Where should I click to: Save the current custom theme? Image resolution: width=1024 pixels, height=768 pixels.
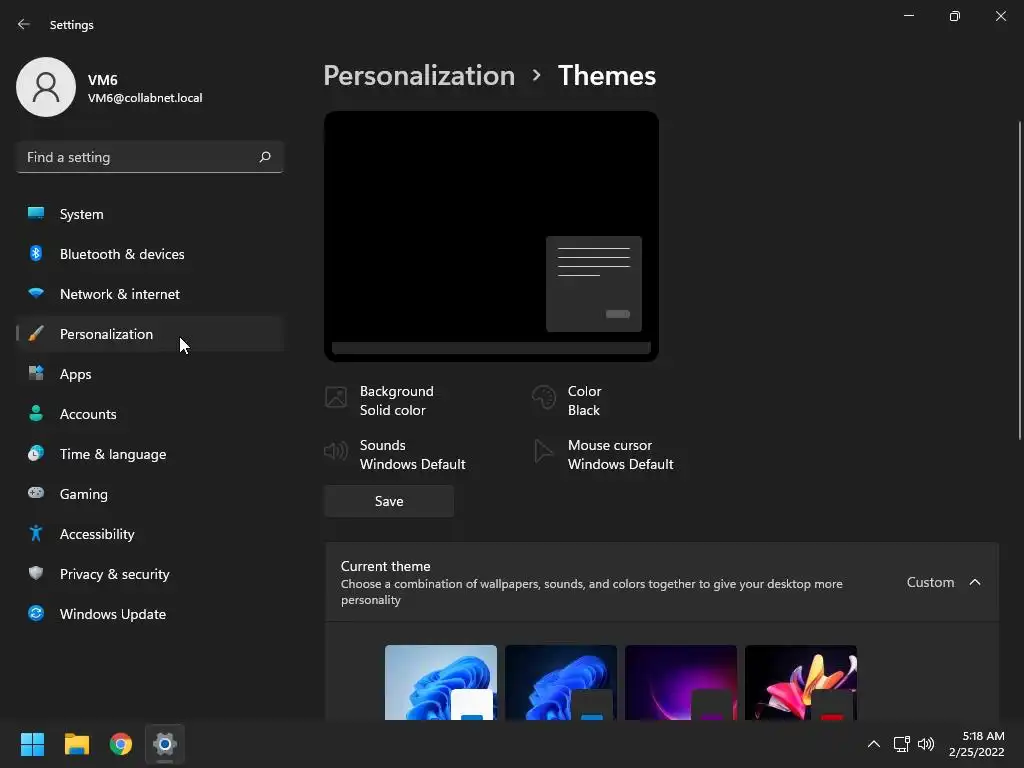click(x=389, y=501)
